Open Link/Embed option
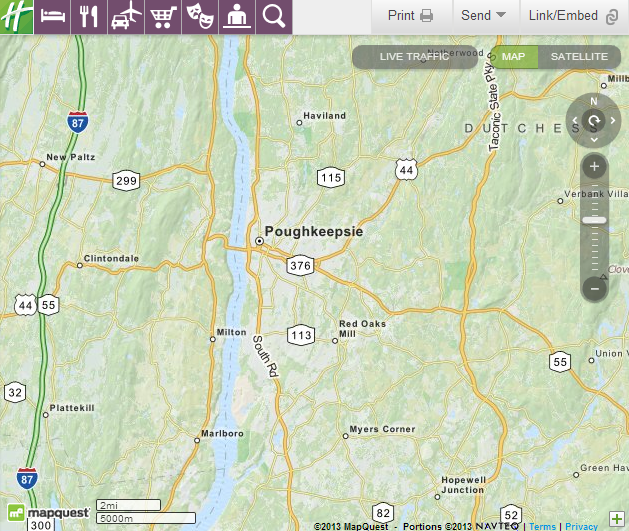Screen dimensions: 629x531 pyautogui.click(x=574, y=16)
